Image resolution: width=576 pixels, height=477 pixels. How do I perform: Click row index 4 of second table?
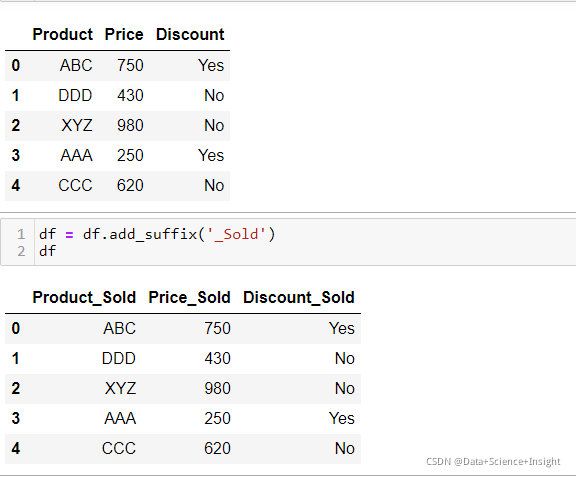[x=15, y=448]
